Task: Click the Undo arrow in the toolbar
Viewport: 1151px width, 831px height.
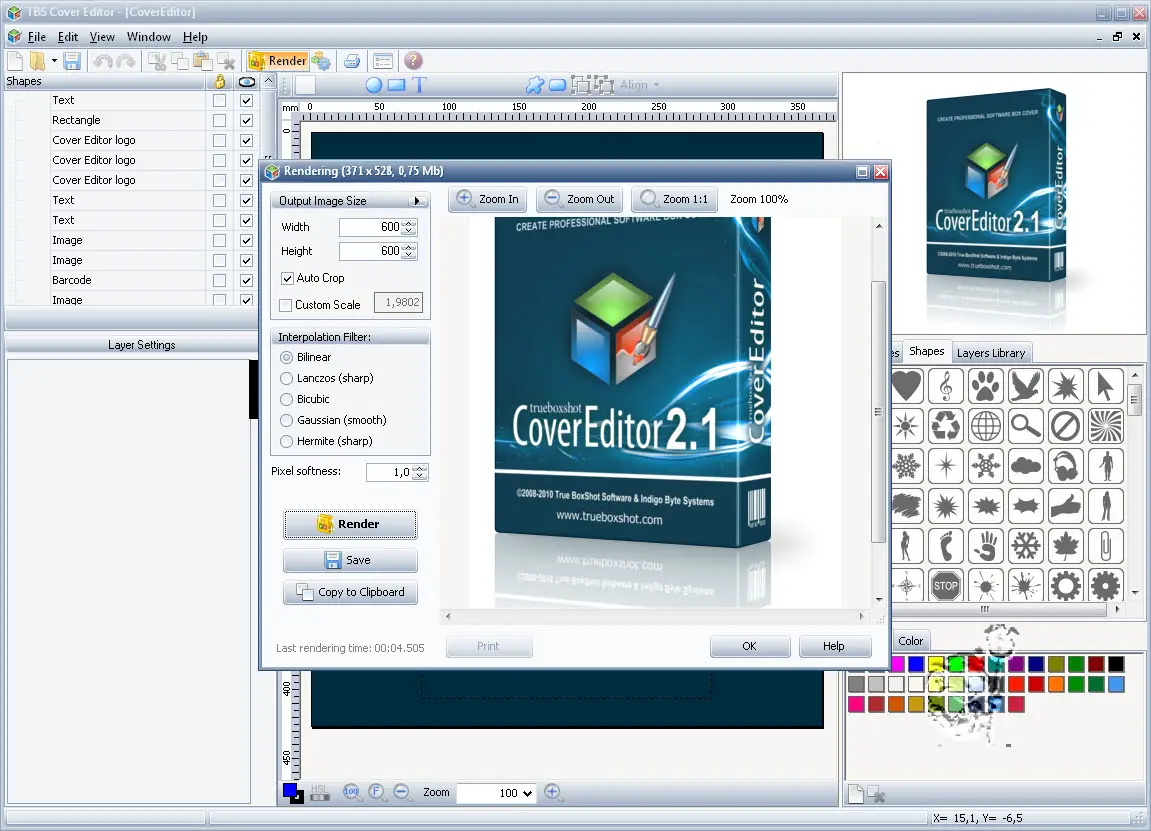Action: point(103,61)
